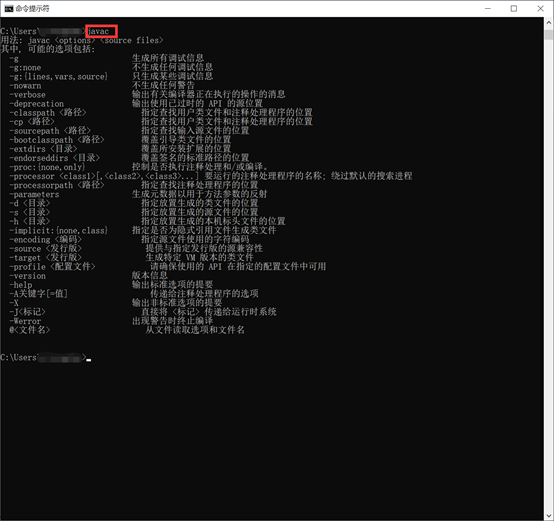
Task: Click the description '版本信息'
Action: click(x=150, y=276)
